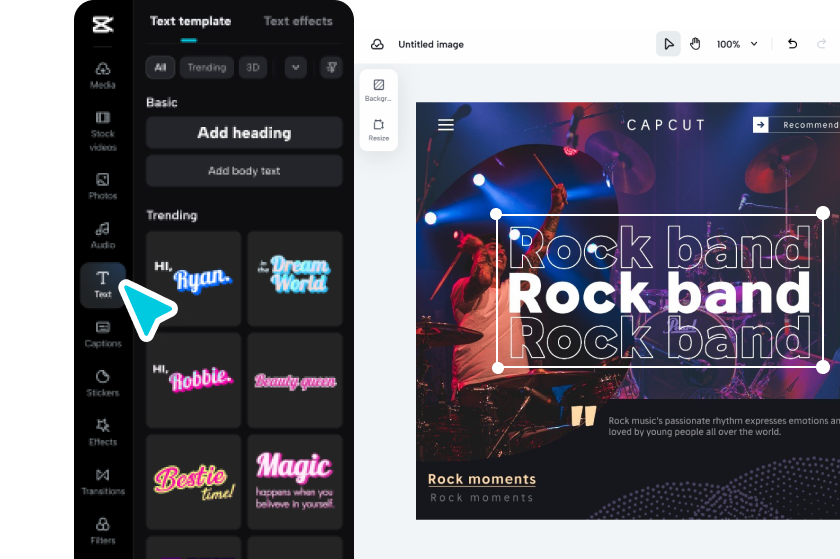Open the Stock videos panel
The height and width of the screenshot is (559, 840).
pos(103,131)
